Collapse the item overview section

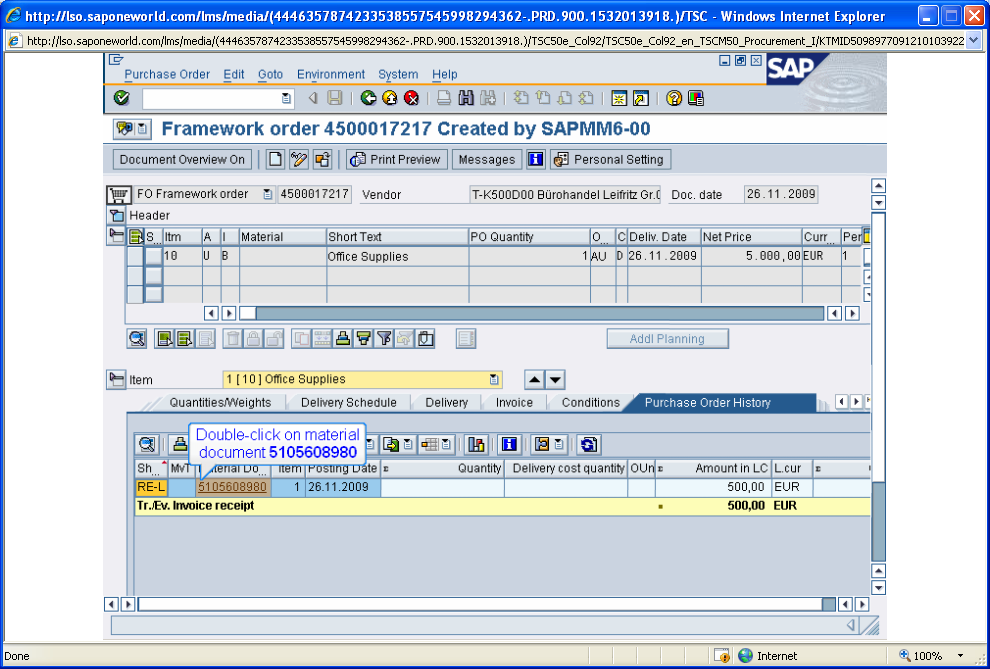(x=116, y=236)
